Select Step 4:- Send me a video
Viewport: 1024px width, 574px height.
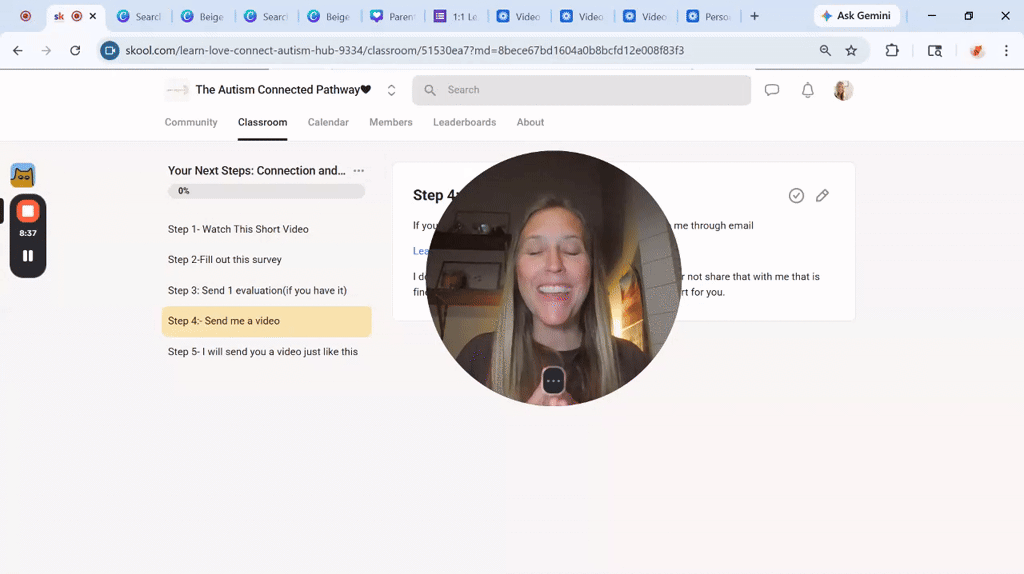(x=266, y=321)
